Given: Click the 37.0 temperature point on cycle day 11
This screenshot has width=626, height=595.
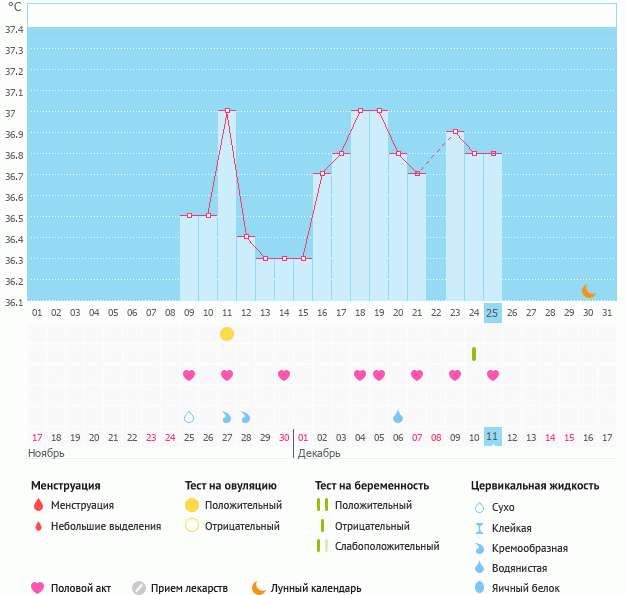Looking at the screenshot, I should coord(227,111).
